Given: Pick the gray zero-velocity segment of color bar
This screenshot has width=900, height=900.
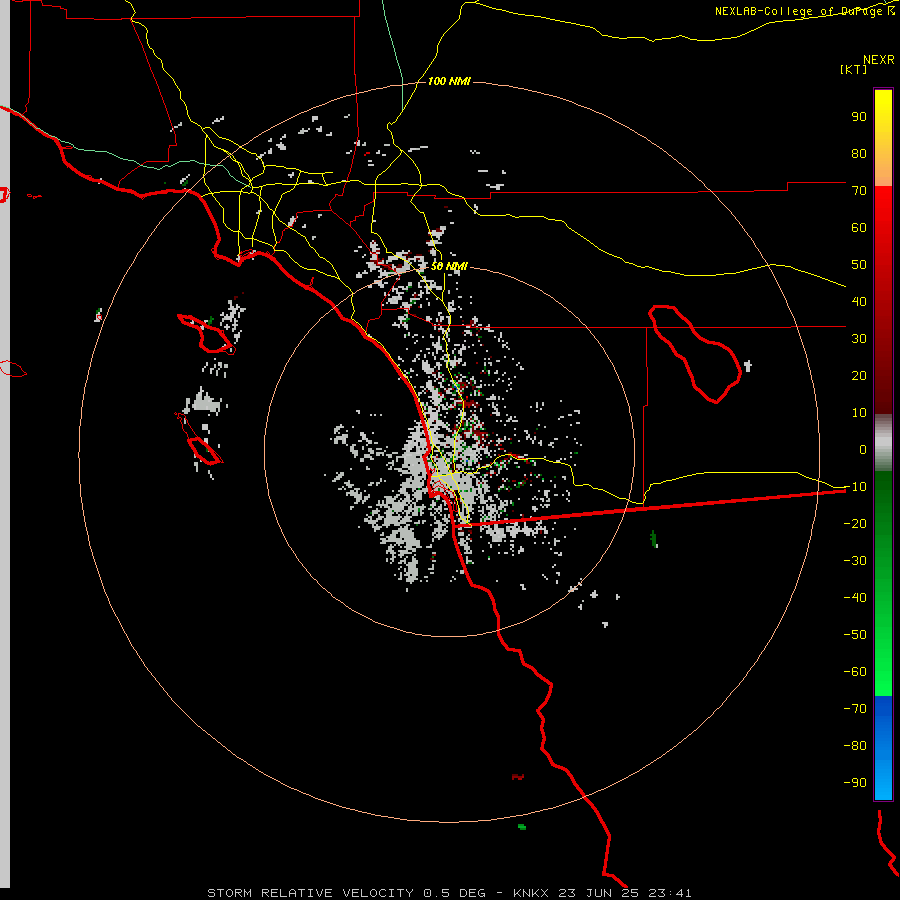Looking at the screenshot, I should tap(883, 443).
